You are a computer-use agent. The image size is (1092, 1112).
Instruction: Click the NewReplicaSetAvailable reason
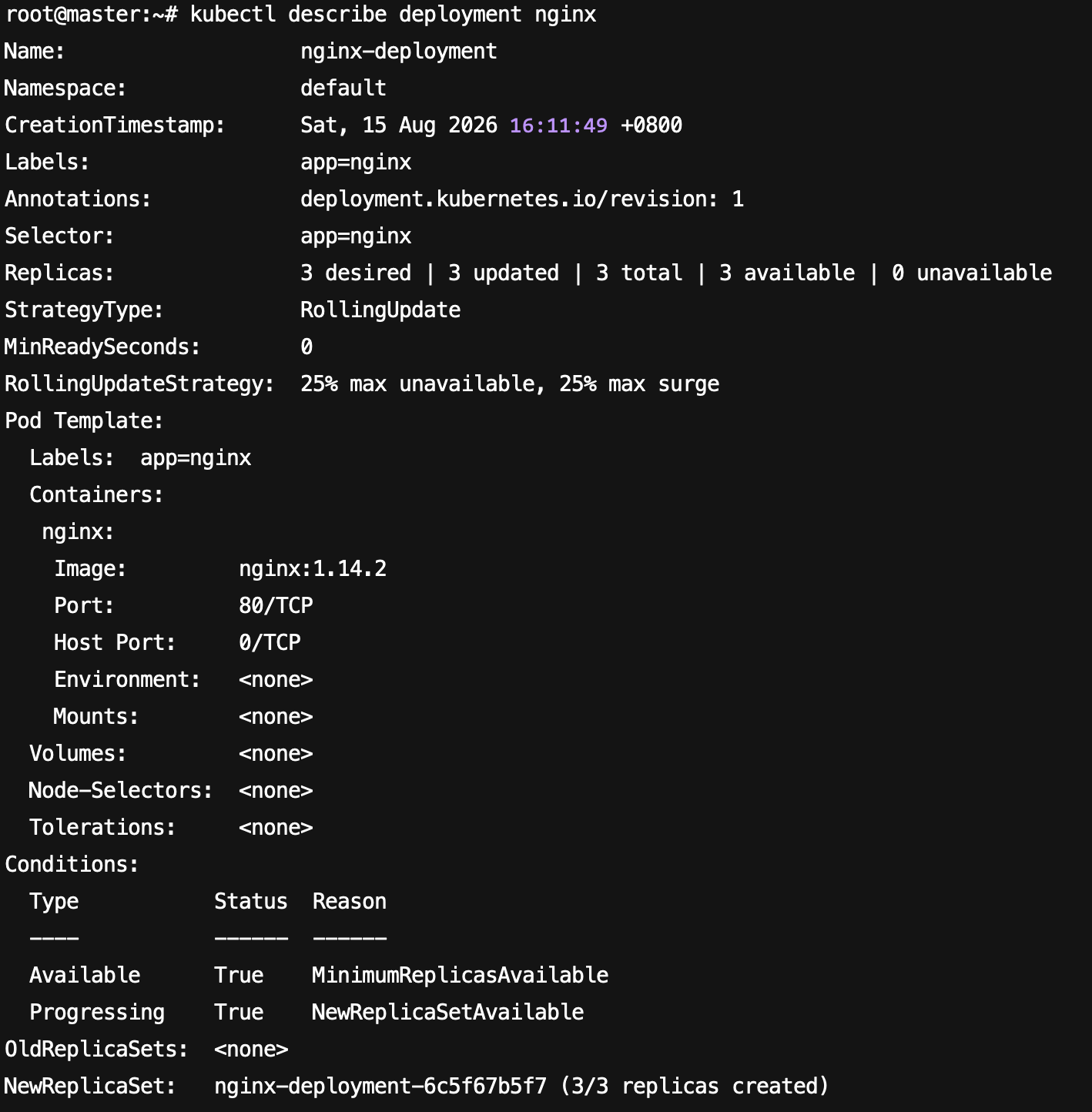[x=448, y=1013]
